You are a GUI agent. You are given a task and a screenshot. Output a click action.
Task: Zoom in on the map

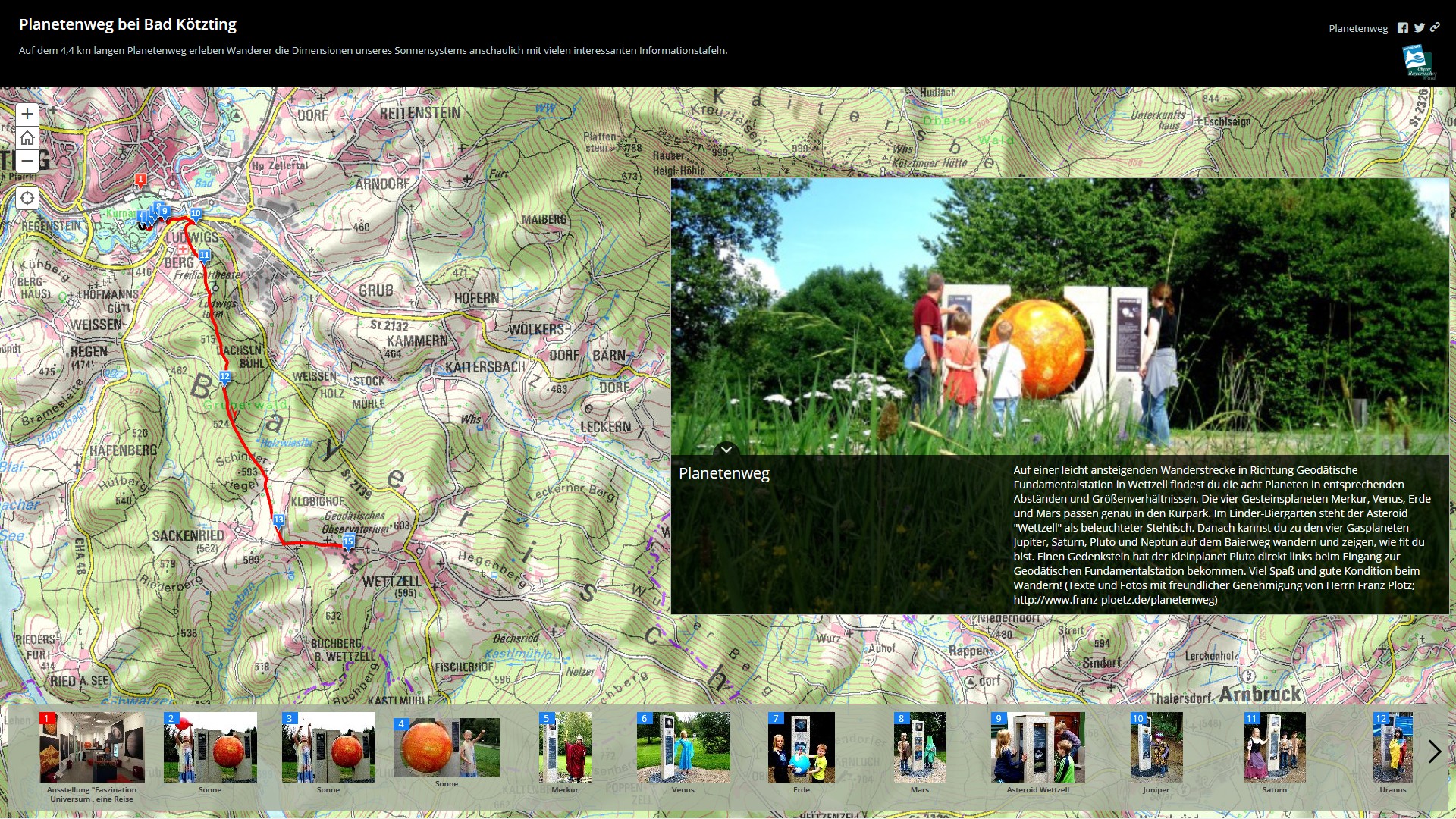(27, 114)
